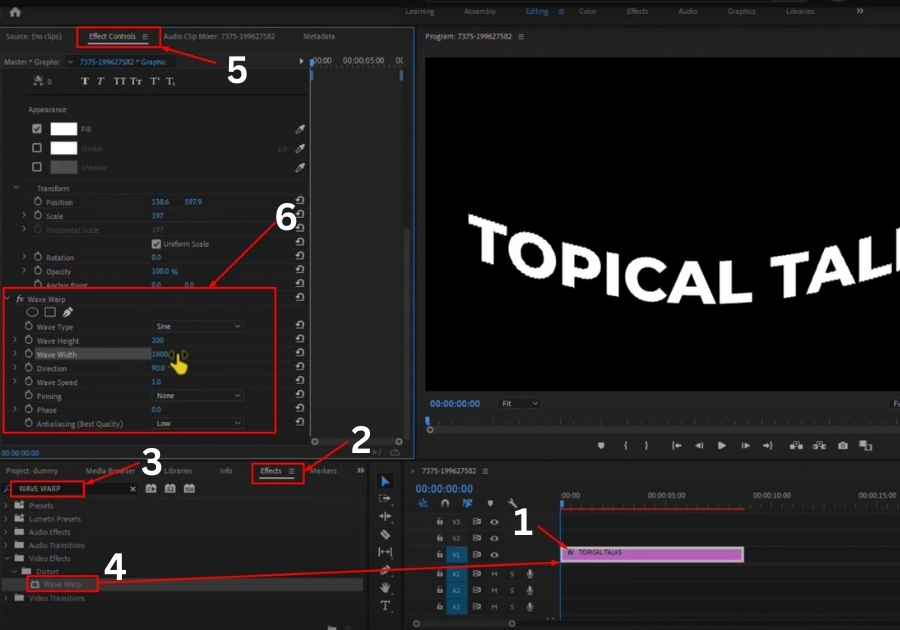Click the Fill color swatch

(x=64, y=129)
